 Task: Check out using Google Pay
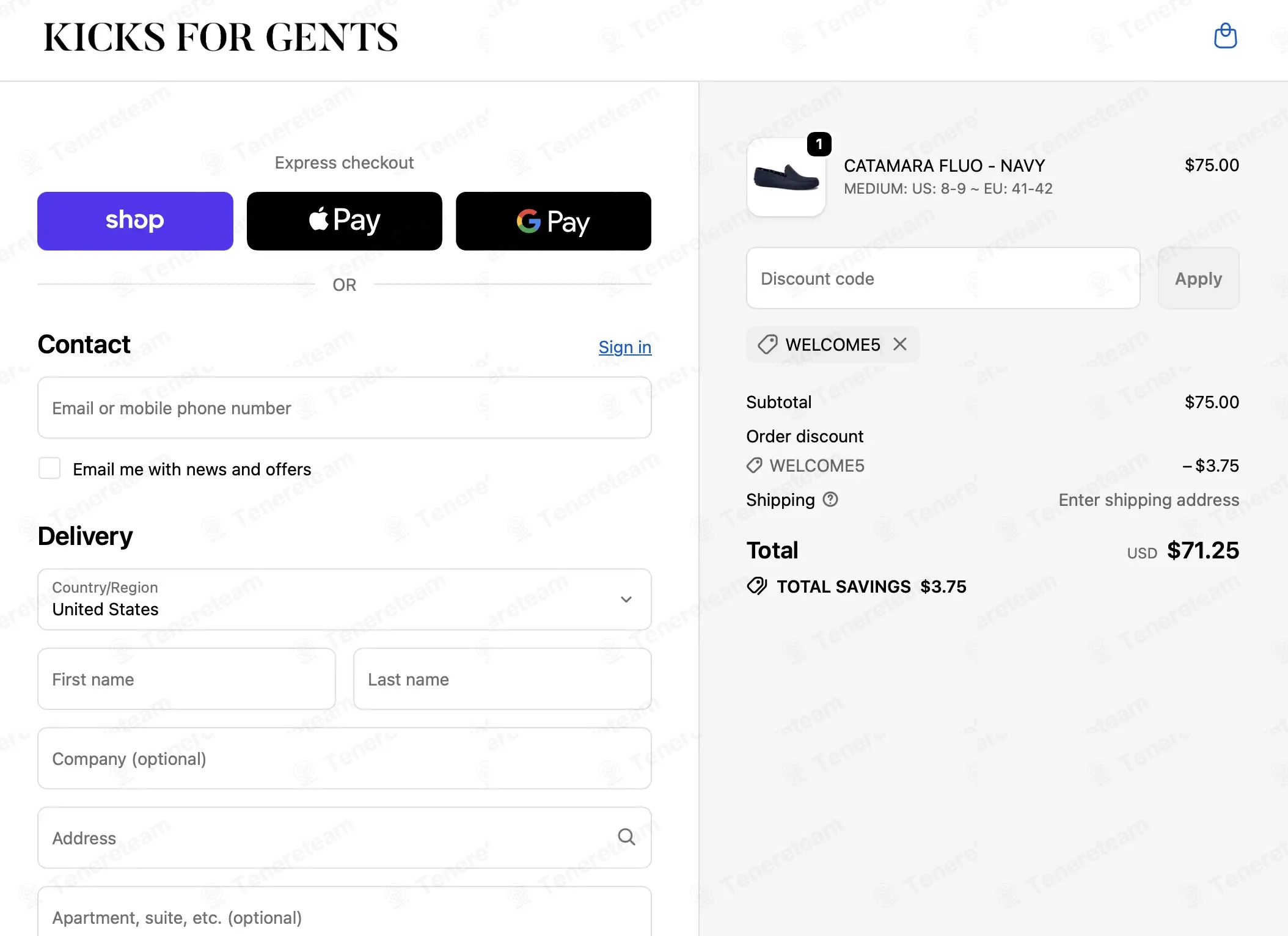click(554, 221)
